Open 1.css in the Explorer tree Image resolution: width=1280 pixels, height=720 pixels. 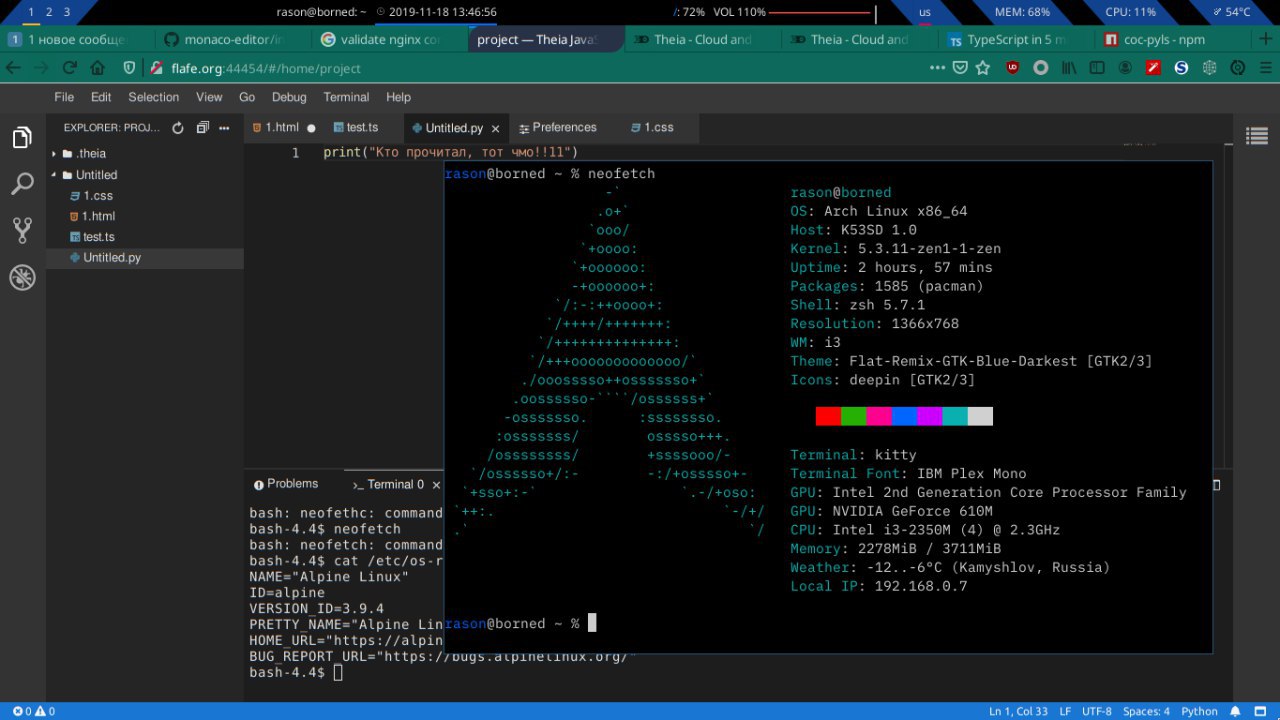click(145, 195)
